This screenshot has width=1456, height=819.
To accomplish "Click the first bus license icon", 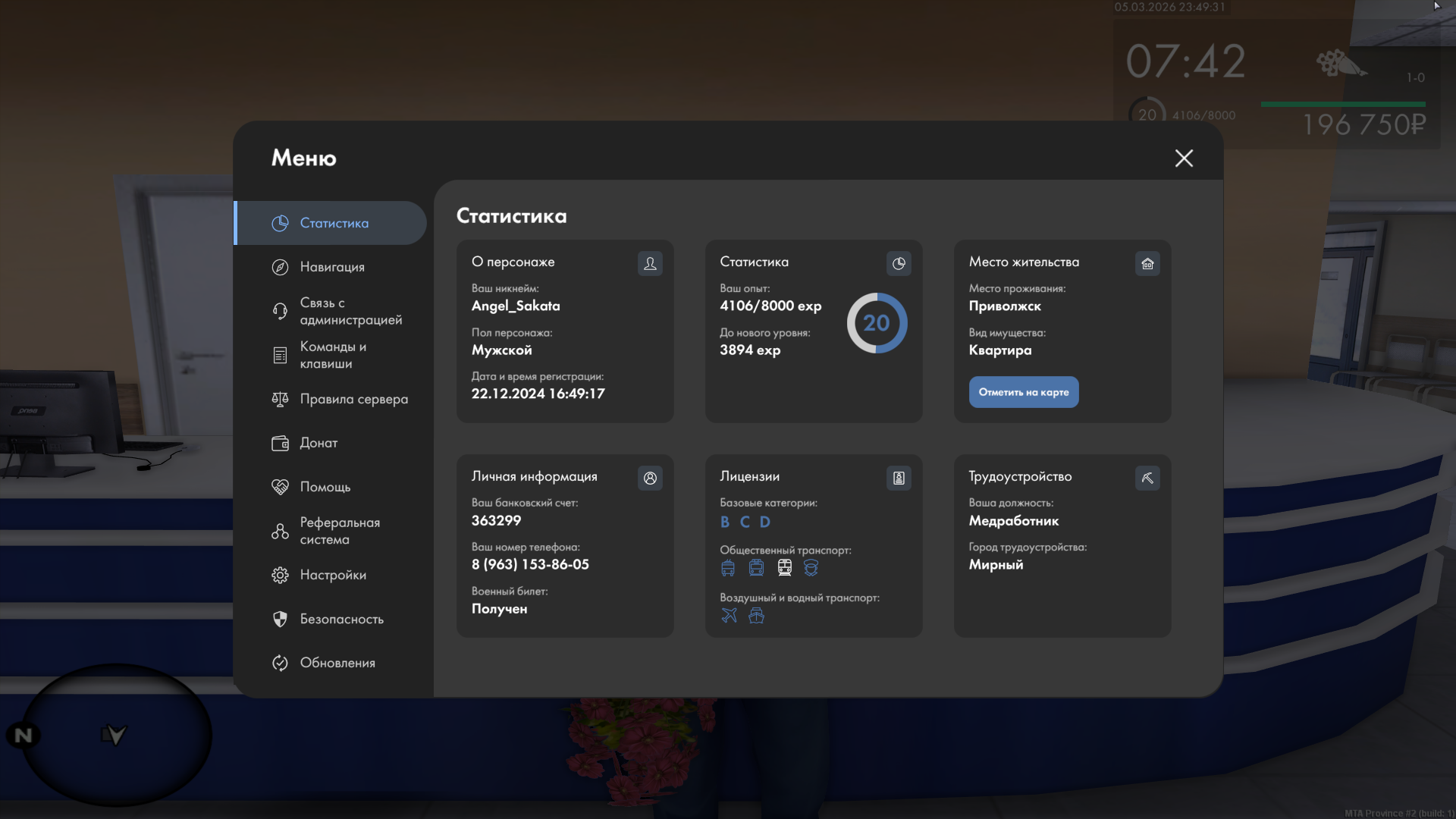I will [728, 567].
